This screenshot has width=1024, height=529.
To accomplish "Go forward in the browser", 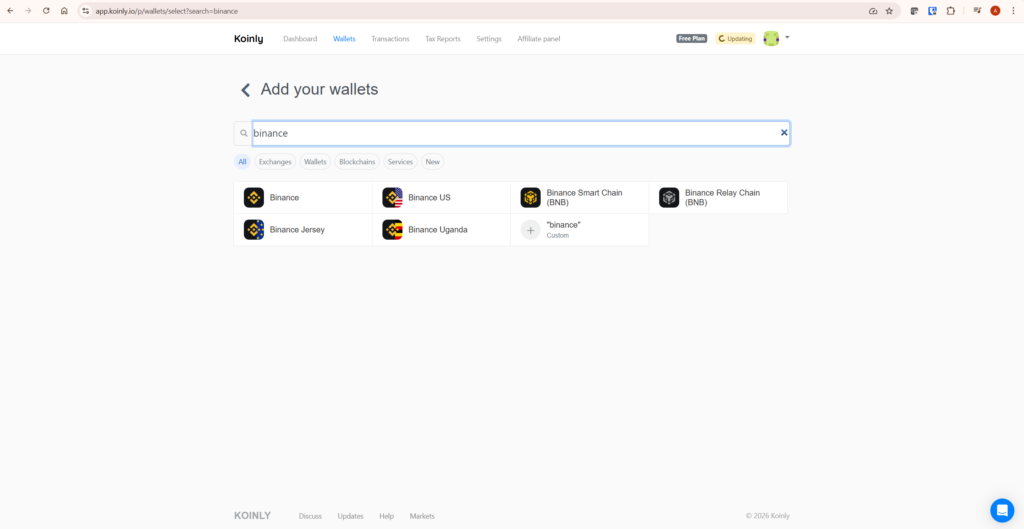I will (28, 10).
